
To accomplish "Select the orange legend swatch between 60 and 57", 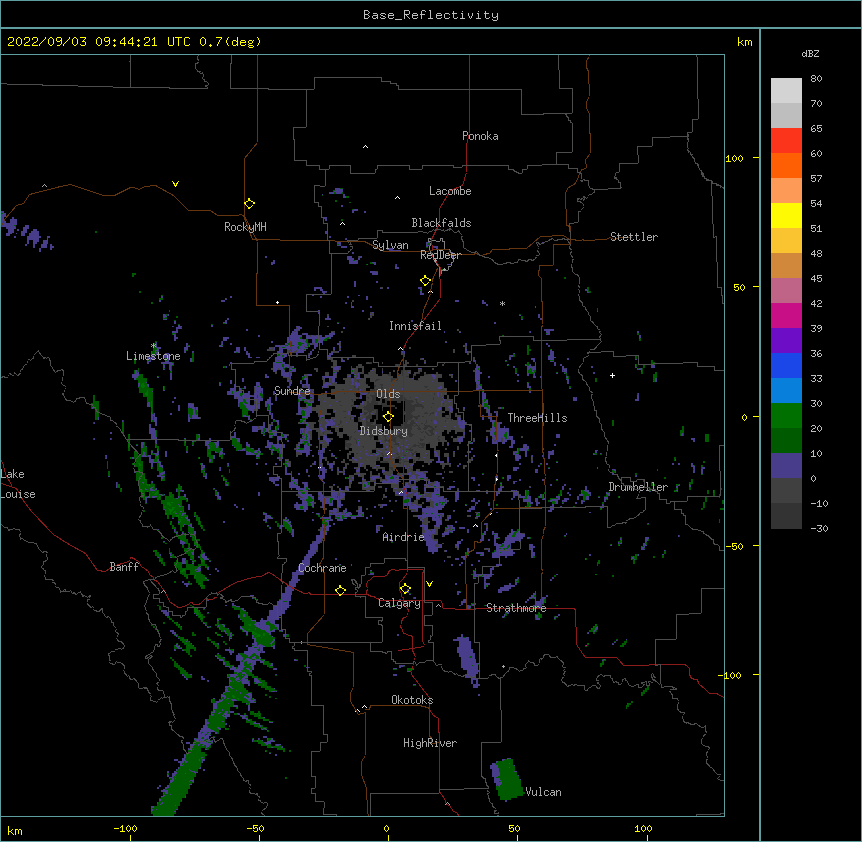I will [x=786, y=166].
